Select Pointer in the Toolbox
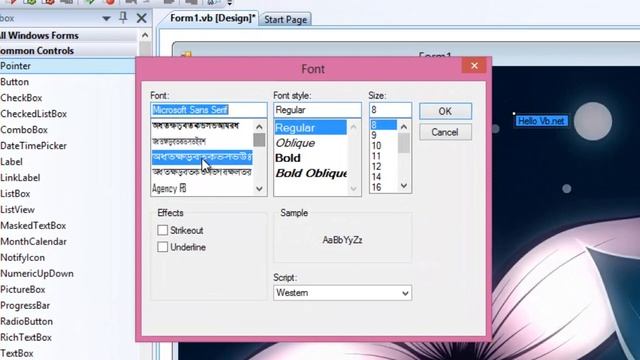 pos(67,66)
